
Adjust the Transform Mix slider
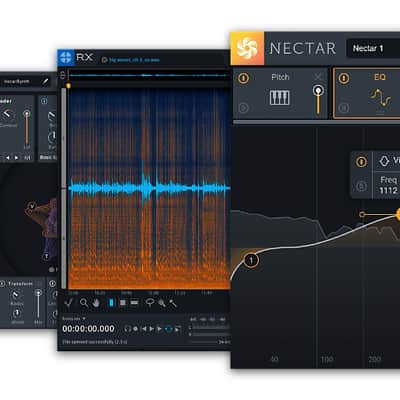(38, 304)
